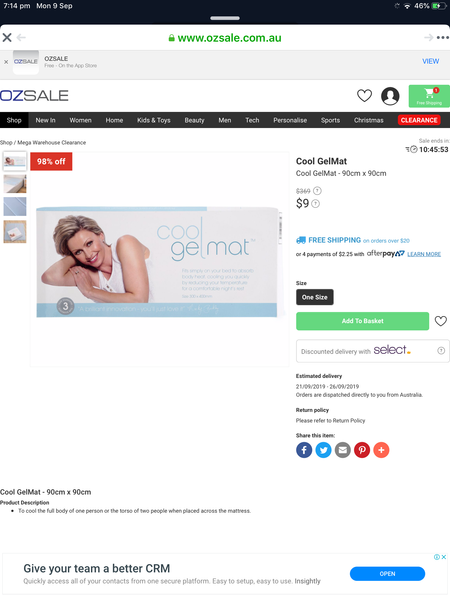Screen dimensions: 450x600
Task: Share item on Pinterest
Action: (x=362, y=450)
